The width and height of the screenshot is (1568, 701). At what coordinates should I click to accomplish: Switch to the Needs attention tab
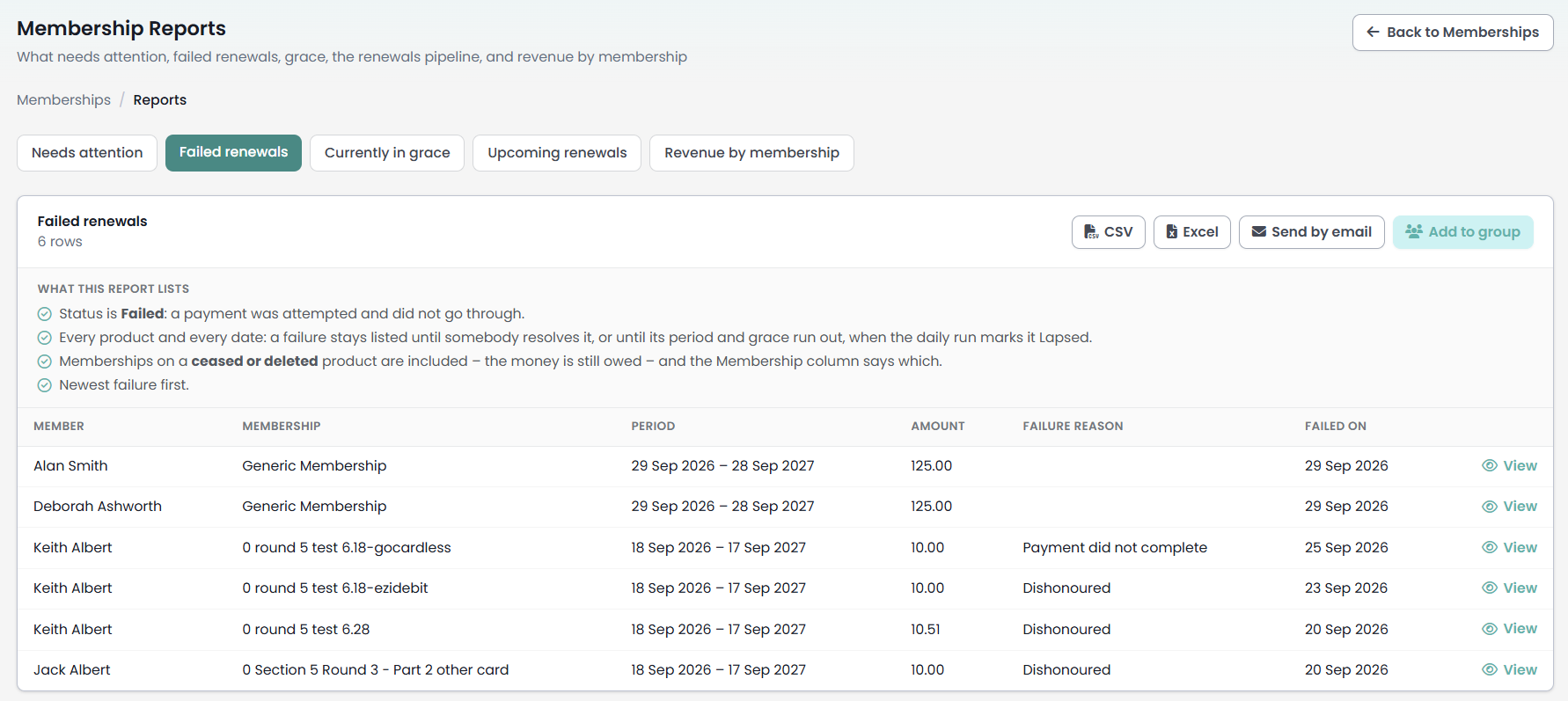87,153
